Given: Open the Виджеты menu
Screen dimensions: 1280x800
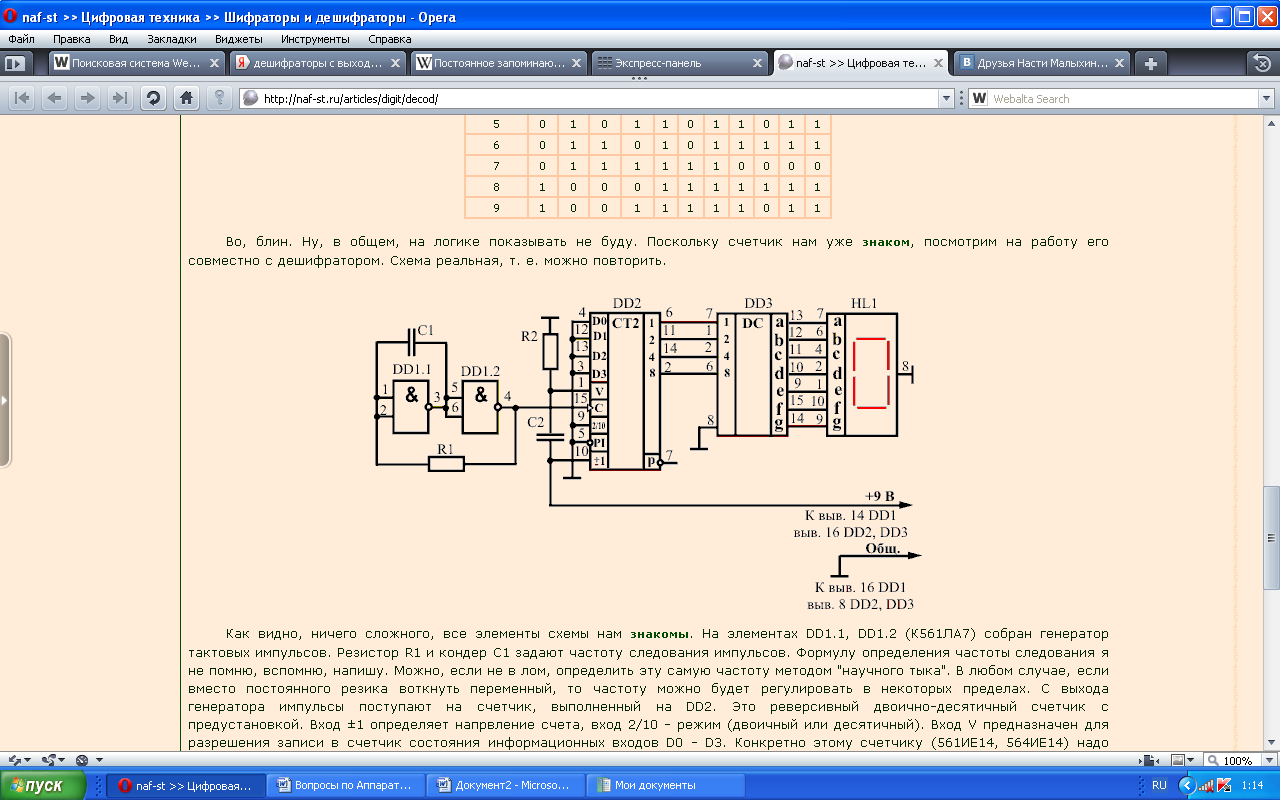Looking at the screenshot, I should pyautogui.click(x=238, y=39).
